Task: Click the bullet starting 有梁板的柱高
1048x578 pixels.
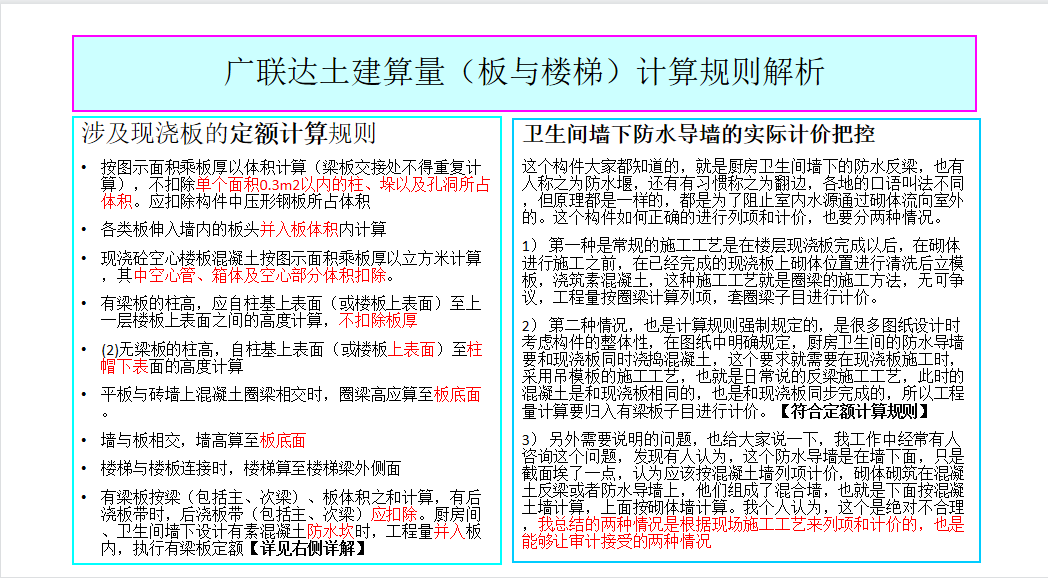Action: [x=291, y=313]
